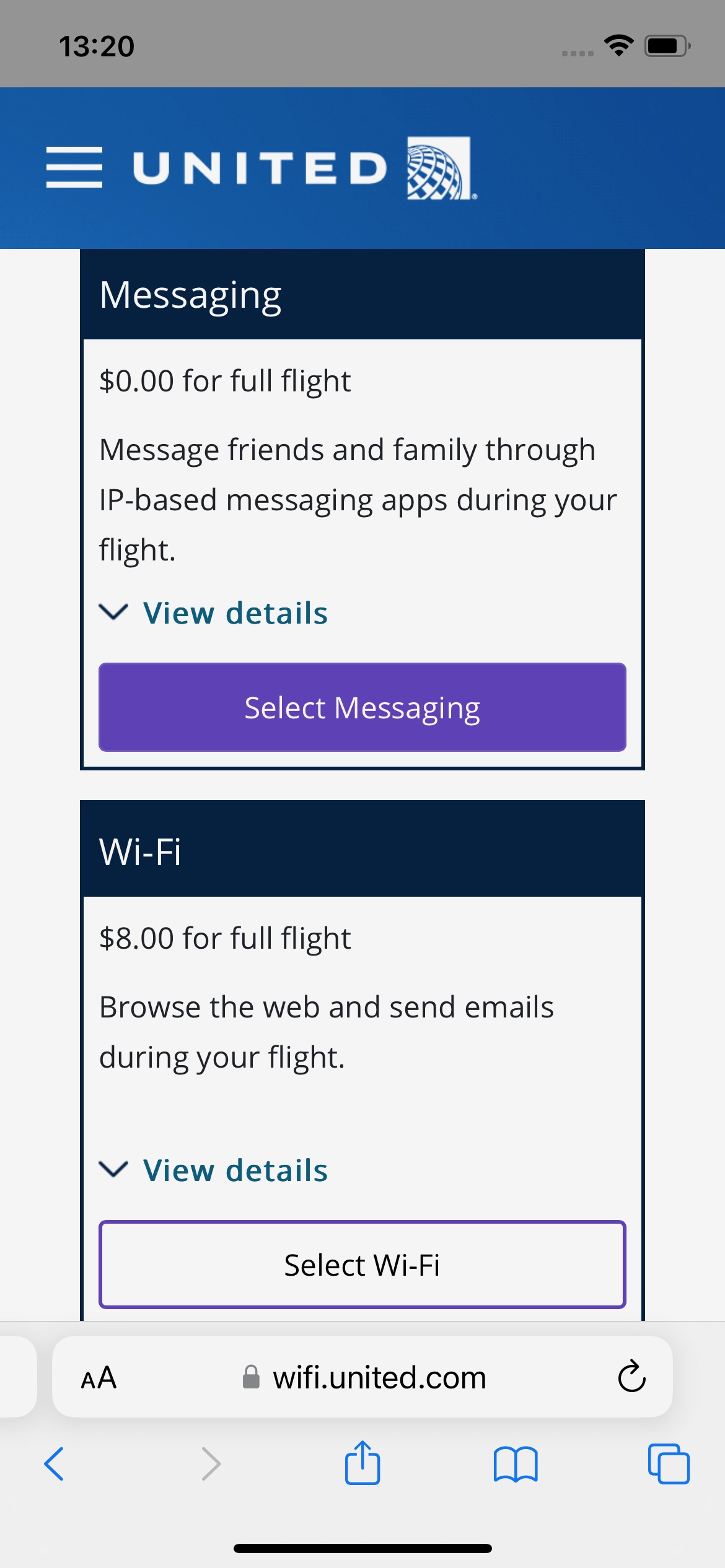Open the AA reader and text size menu
The width and height of the screenshot is (725, 1568).
coord(99,1378)
